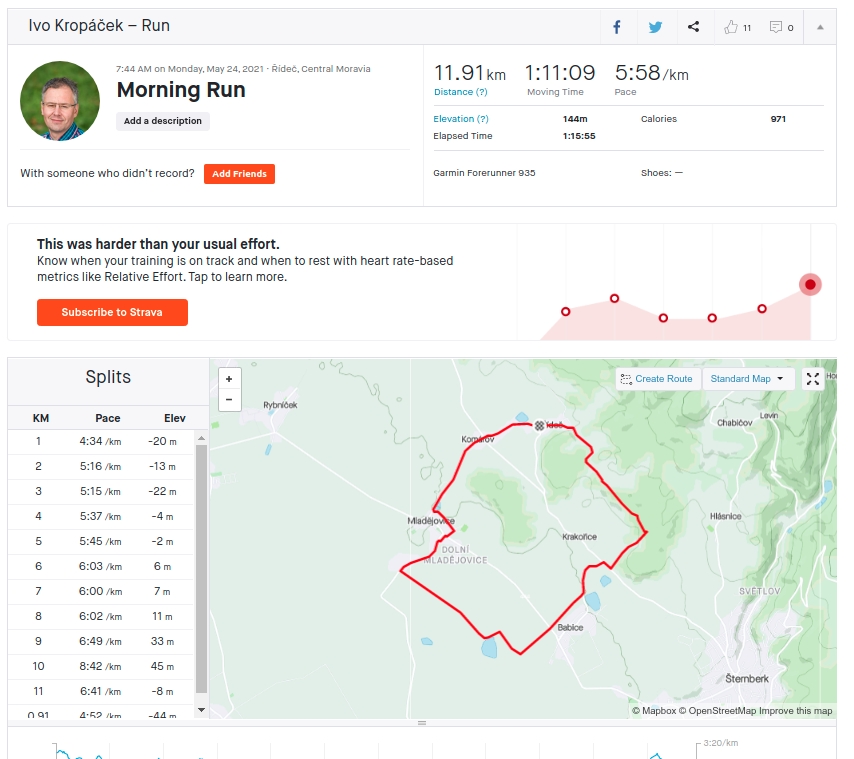
Task: Share the run on Facebook
Action: pyautogui.click(x=617, y=27)
